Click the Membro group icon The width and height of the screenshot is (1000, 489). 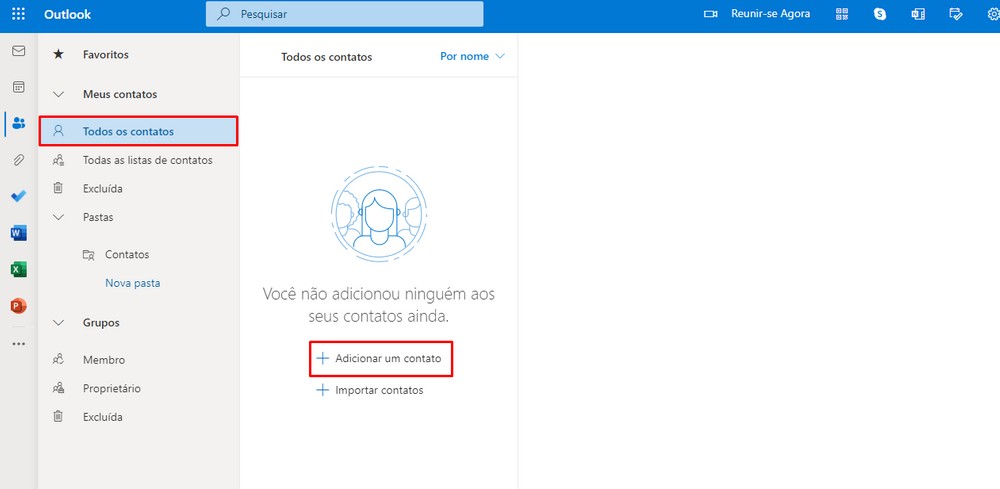(58, 360)
